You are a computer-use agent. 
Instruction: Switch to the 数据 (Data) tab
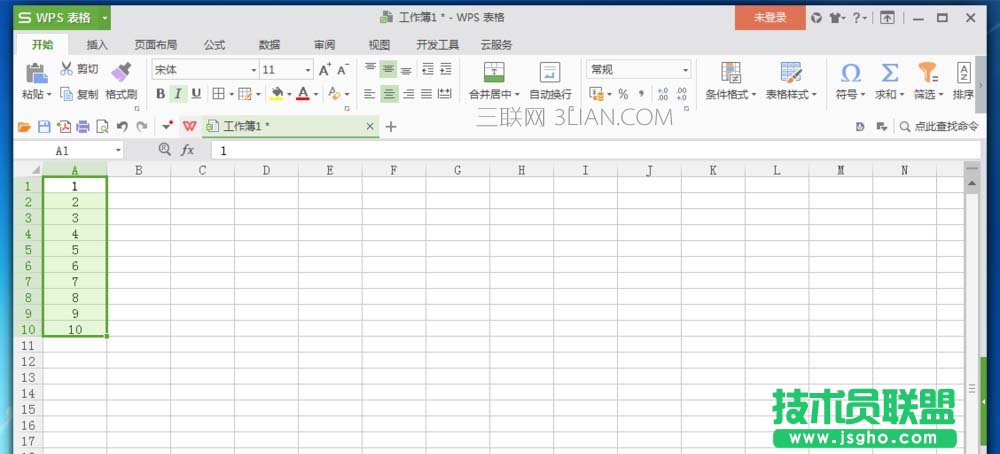(269, 45)
